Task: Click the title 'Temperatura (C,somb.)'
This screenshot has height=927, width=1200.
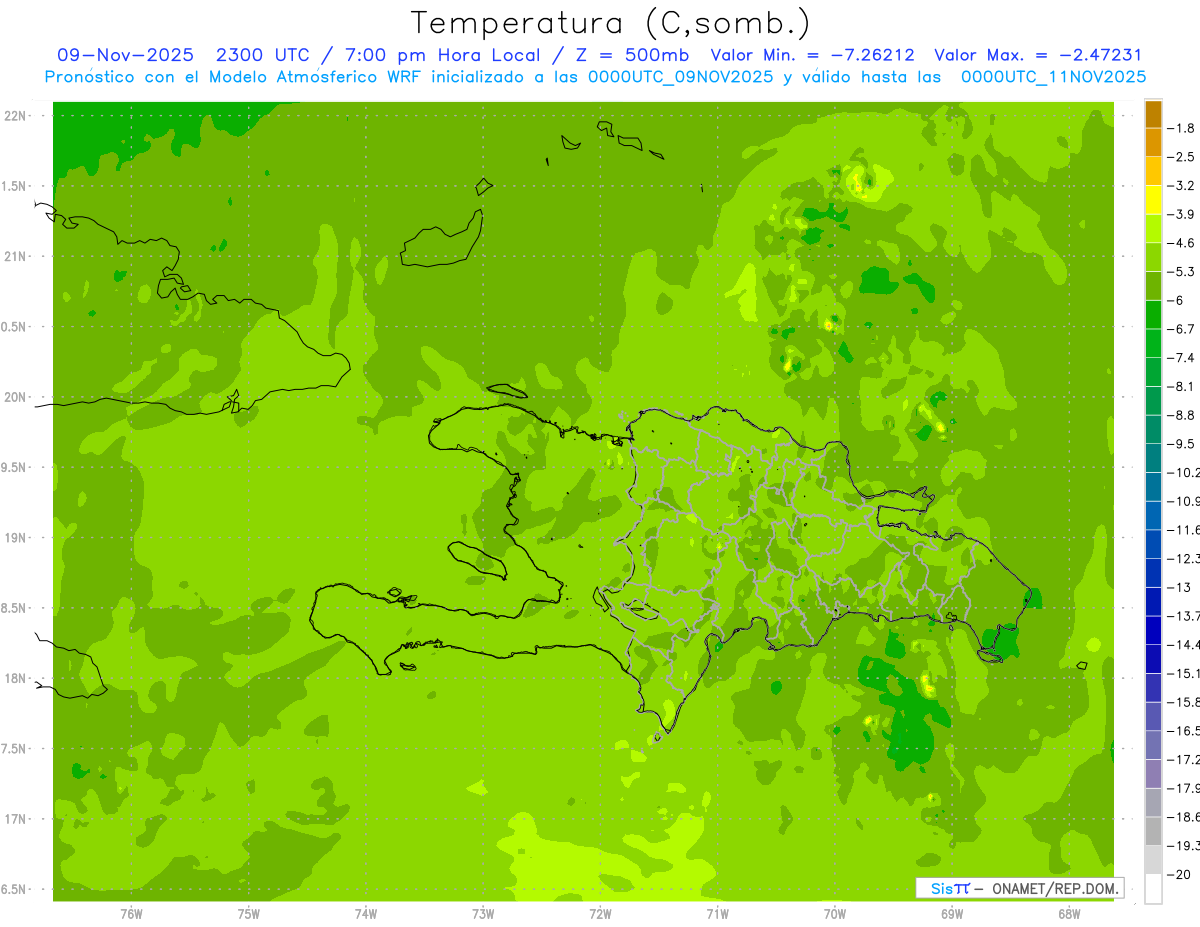Action: (x=611, y=23)
